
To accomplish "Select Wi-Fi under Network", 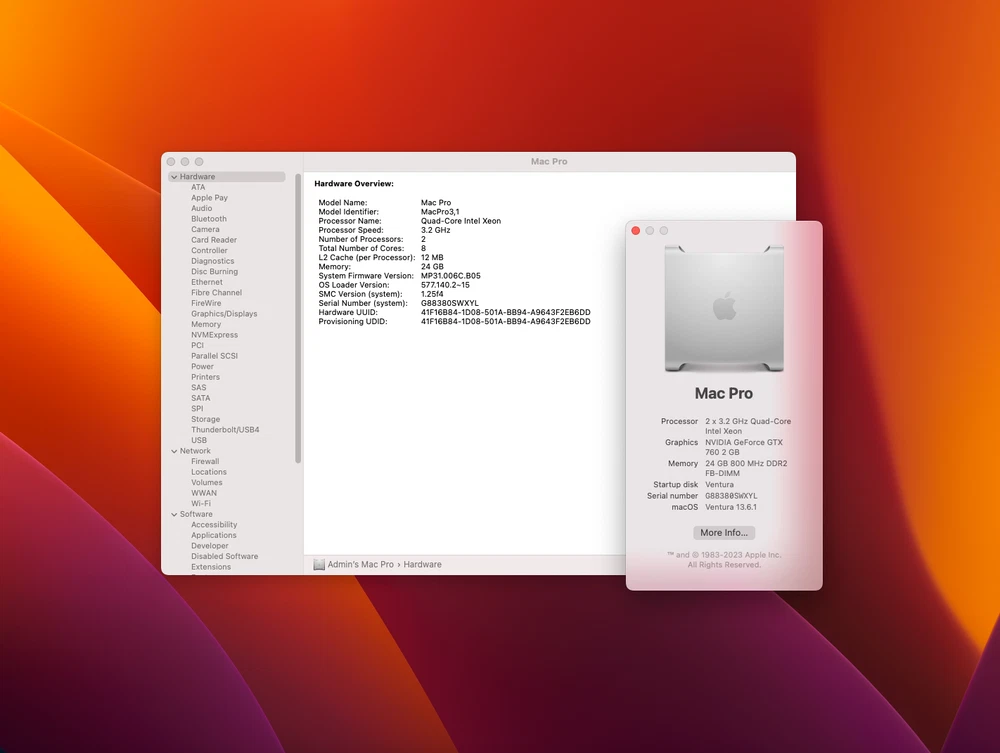I will (x=201, y=503).
